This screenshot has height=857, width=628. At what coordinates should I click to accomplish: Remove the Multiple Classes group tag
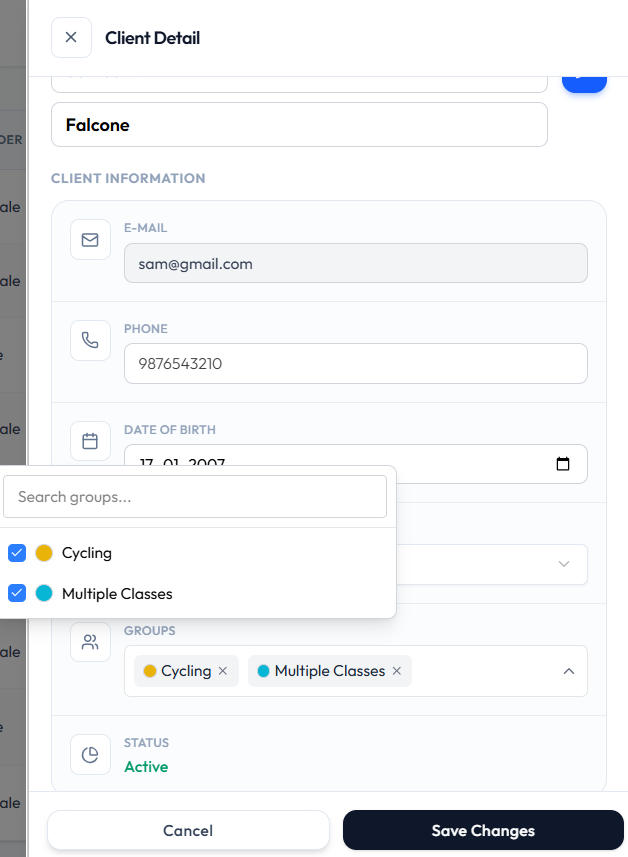point(397,671)
